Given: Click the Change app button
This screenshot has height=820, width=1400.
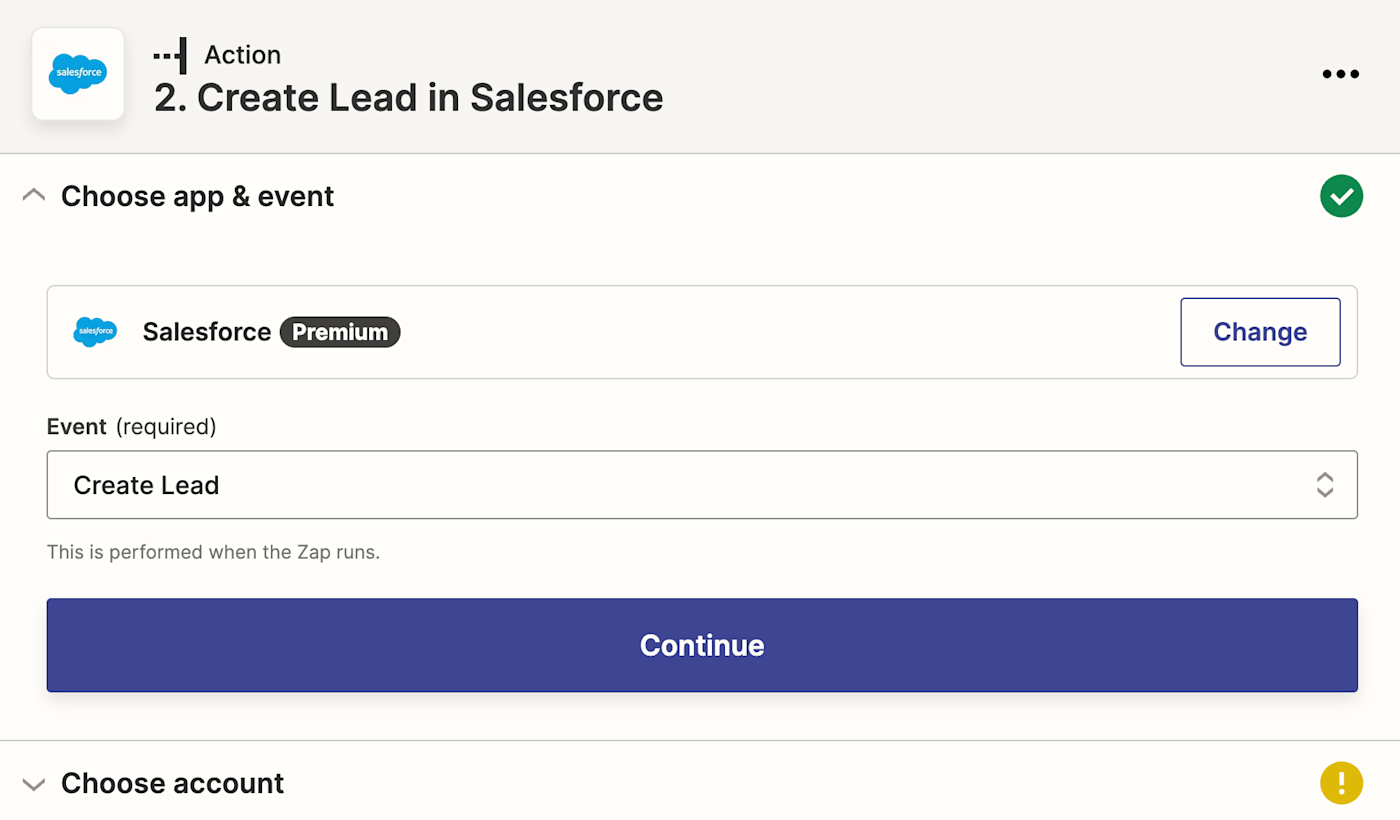Looking at the screenshot, I should click(x=1260, y=332).
